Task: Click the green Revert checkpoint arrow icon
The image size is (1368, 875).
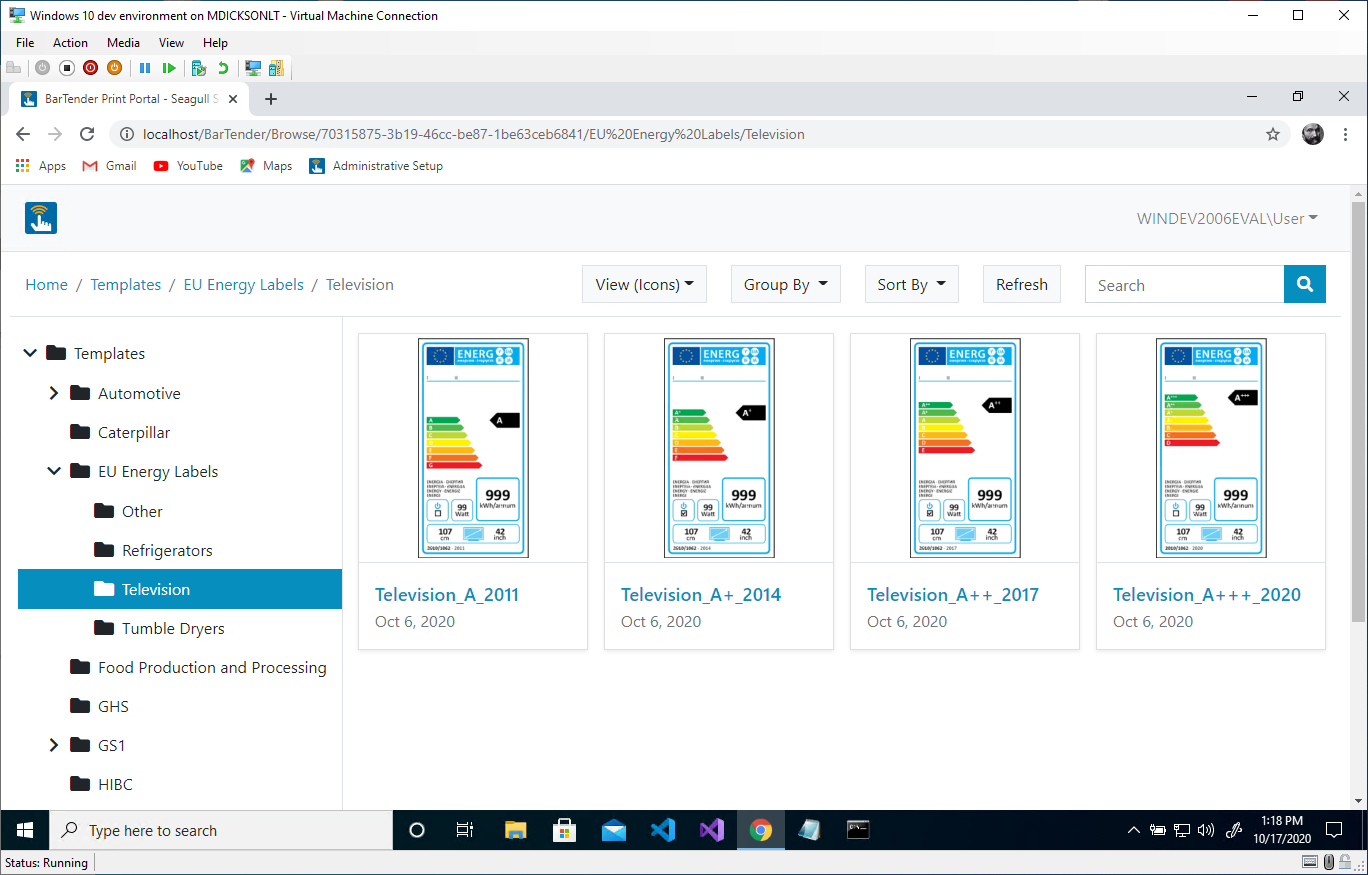Action: (223, 68)
